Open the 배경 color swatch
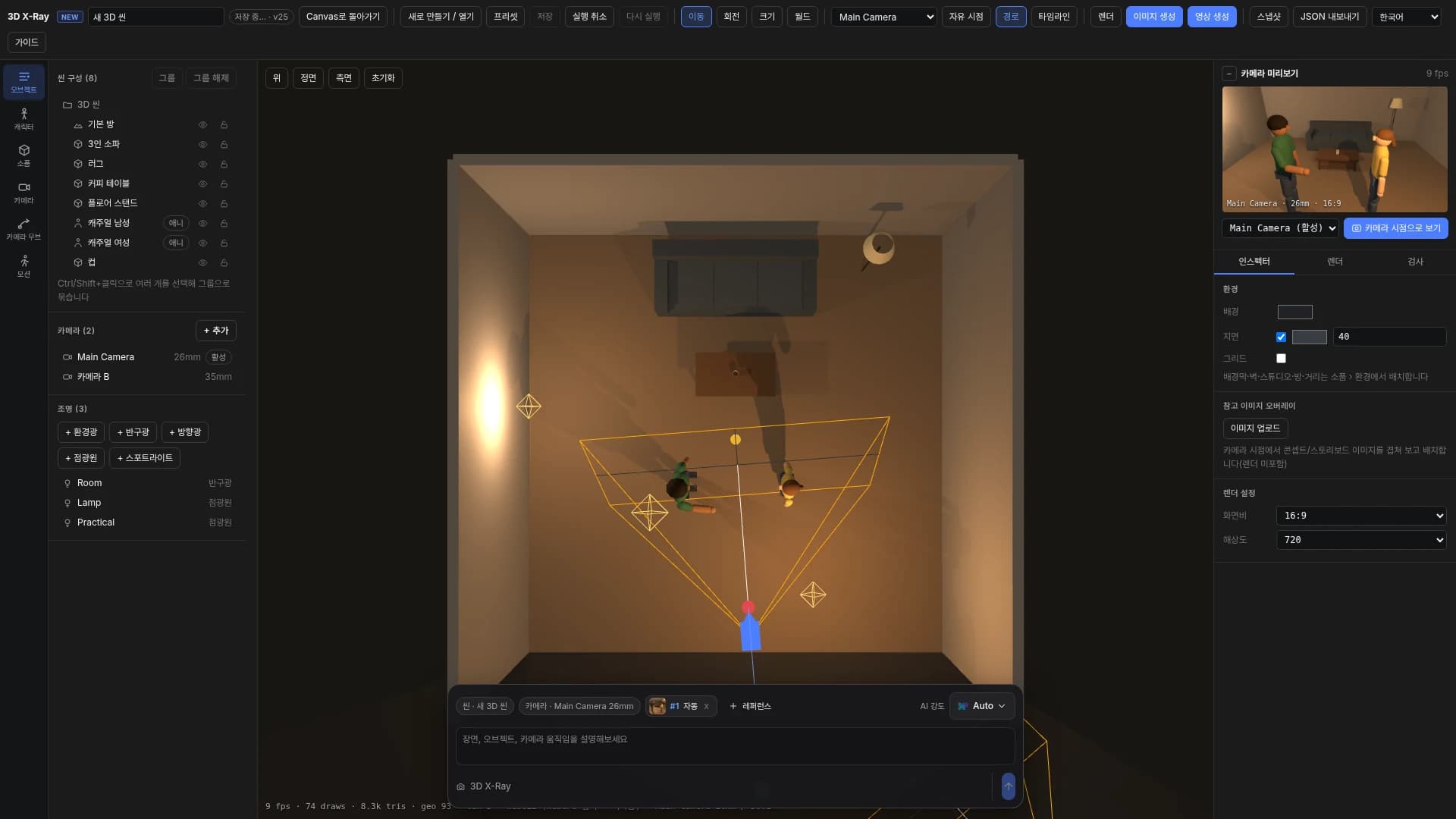The width and height of the screenshot is (1456, 819). pyautogui.click(x=1294, y=312)
